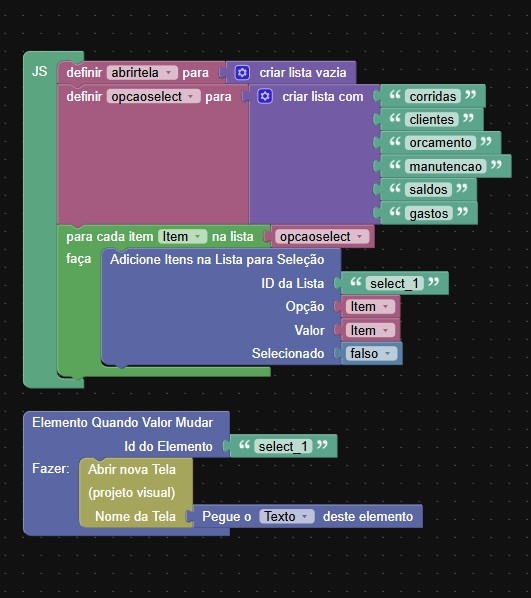Click 'definir' on the opcaoselect block
531x598 pixels.
click(x=84, y=96)
